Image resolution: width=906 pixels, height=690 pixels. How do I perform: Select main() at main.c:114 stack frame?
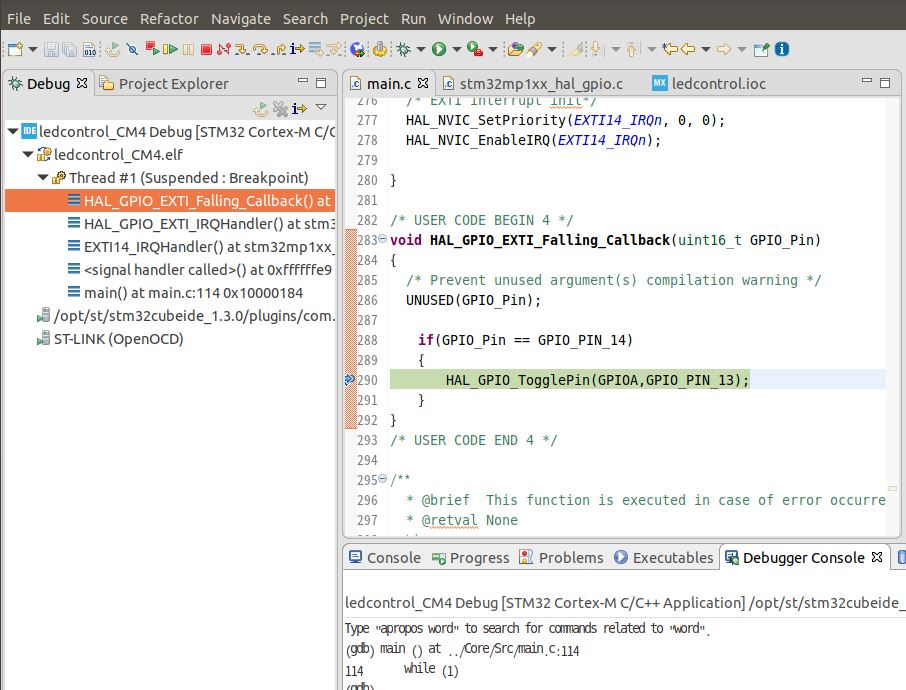point(185,293)
